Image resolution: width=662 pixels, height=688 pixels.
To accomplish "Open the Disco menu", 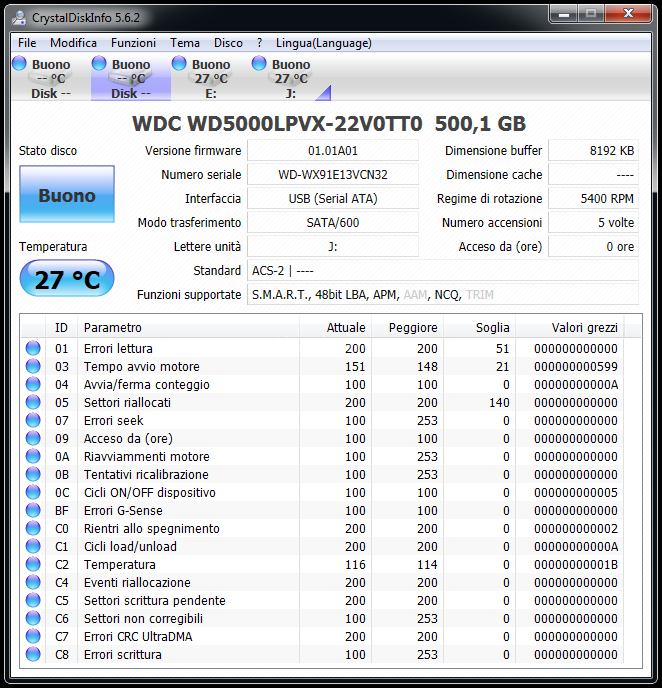I will coord(228,43).
